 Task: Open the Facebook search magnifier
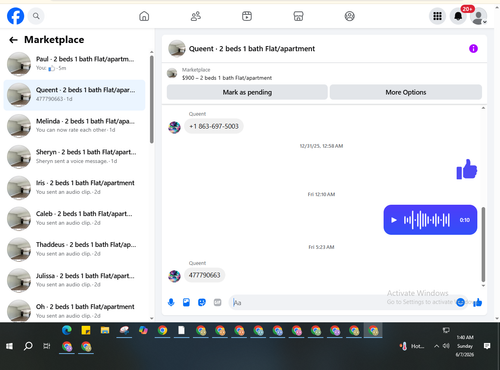click(x=36, y=16)
